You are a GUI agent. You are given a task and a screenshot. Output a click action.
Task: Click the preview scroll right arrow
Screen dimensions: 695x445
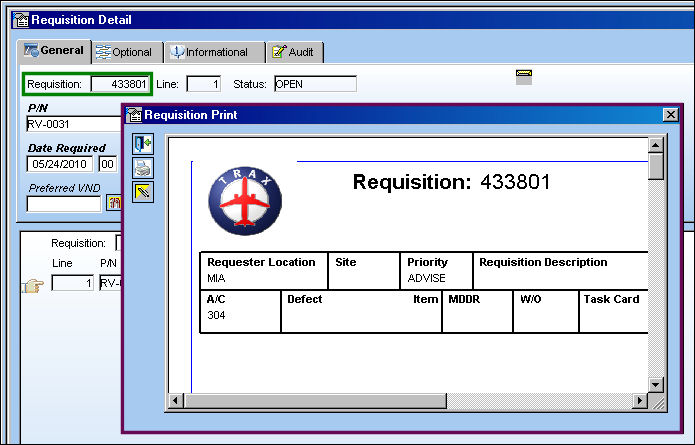[x=640, y=401]
